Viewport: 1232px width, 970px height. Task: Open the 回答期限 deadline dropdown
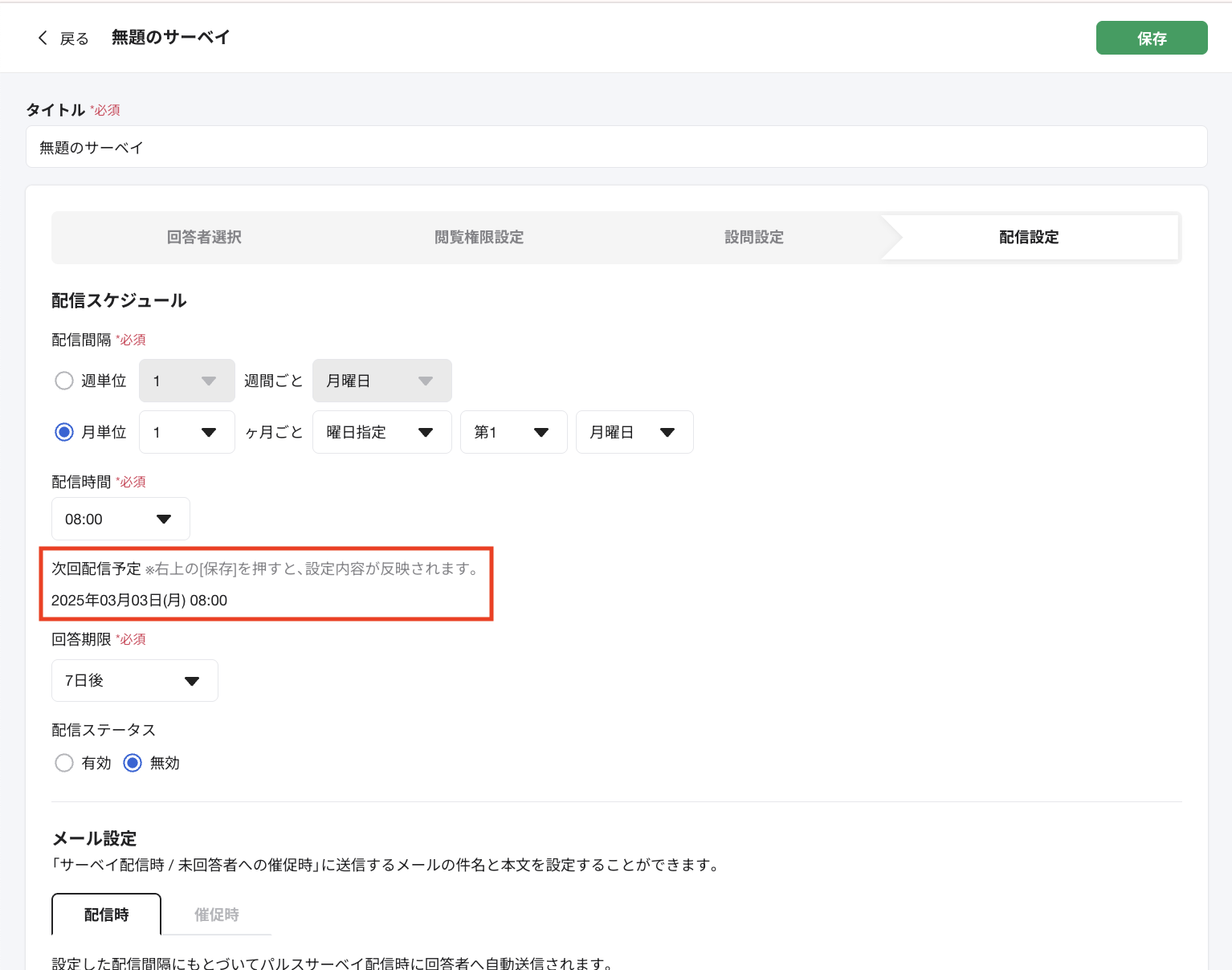[x=134, y=680]
